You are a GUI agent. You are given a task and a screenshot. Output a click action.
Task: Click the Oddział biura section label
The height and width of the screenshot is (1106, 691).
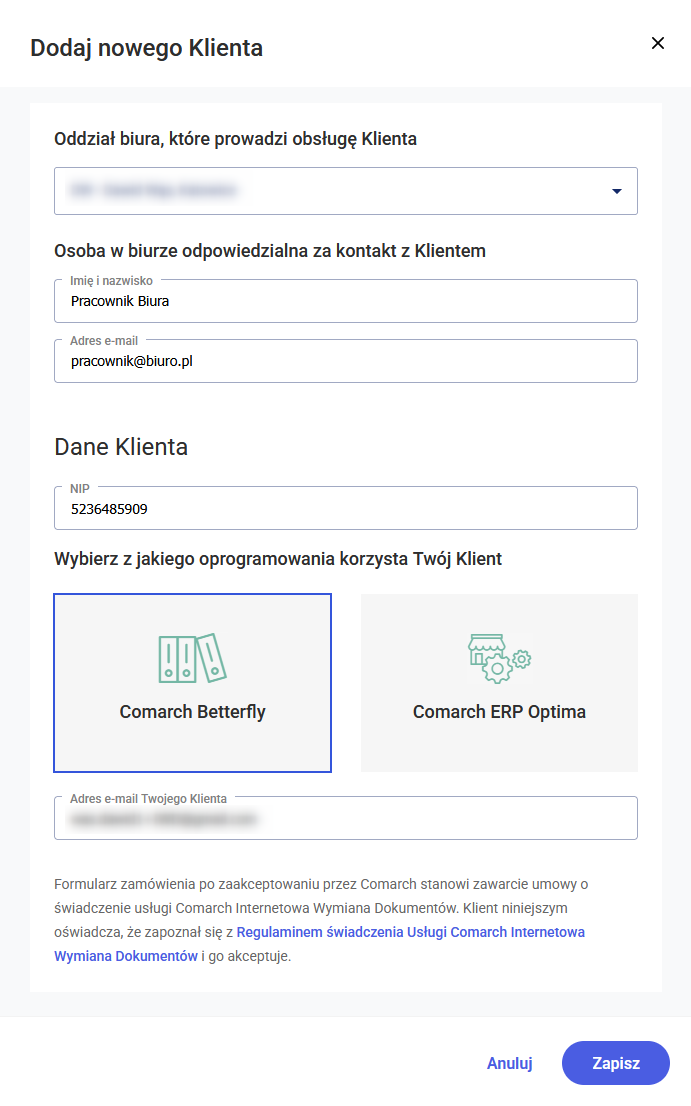(235, 139)
